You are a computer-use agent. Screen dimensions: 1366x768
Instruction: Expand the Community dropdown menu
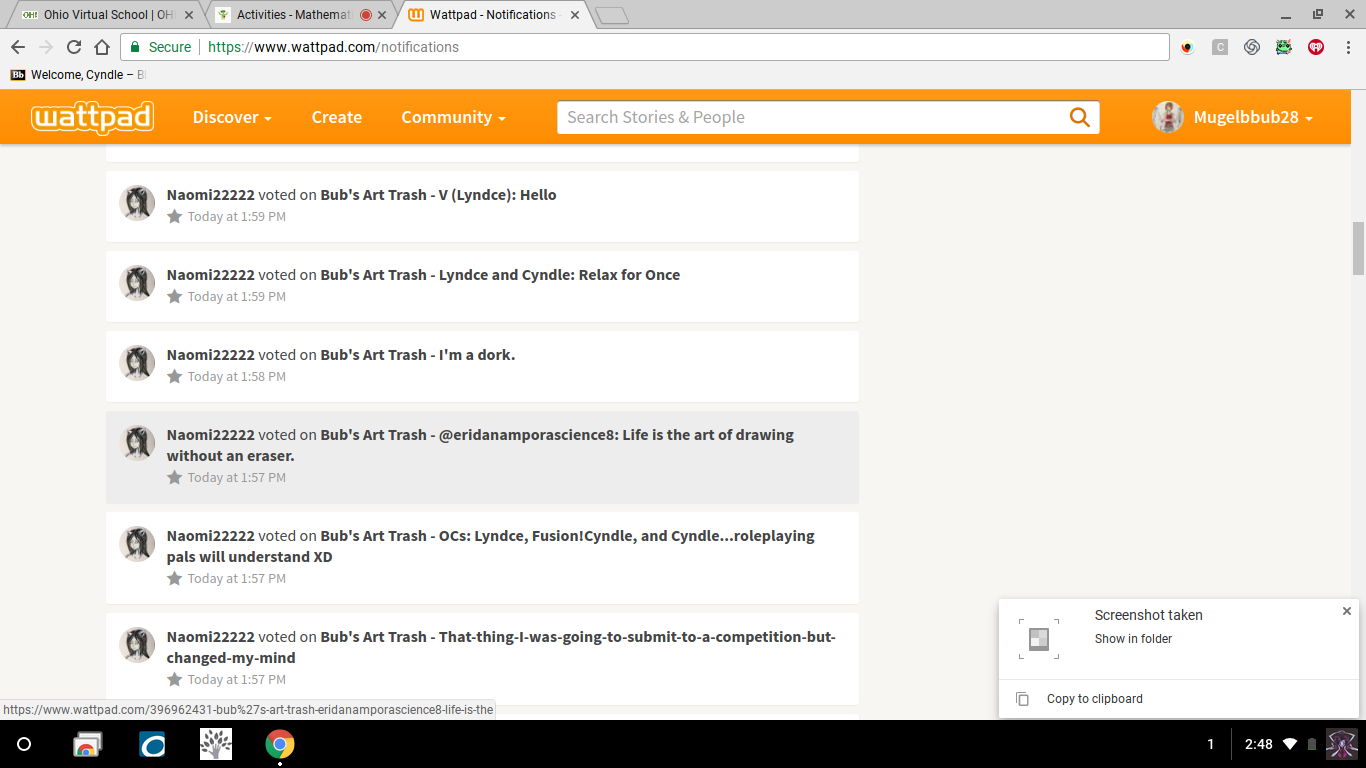pos(453,117)
